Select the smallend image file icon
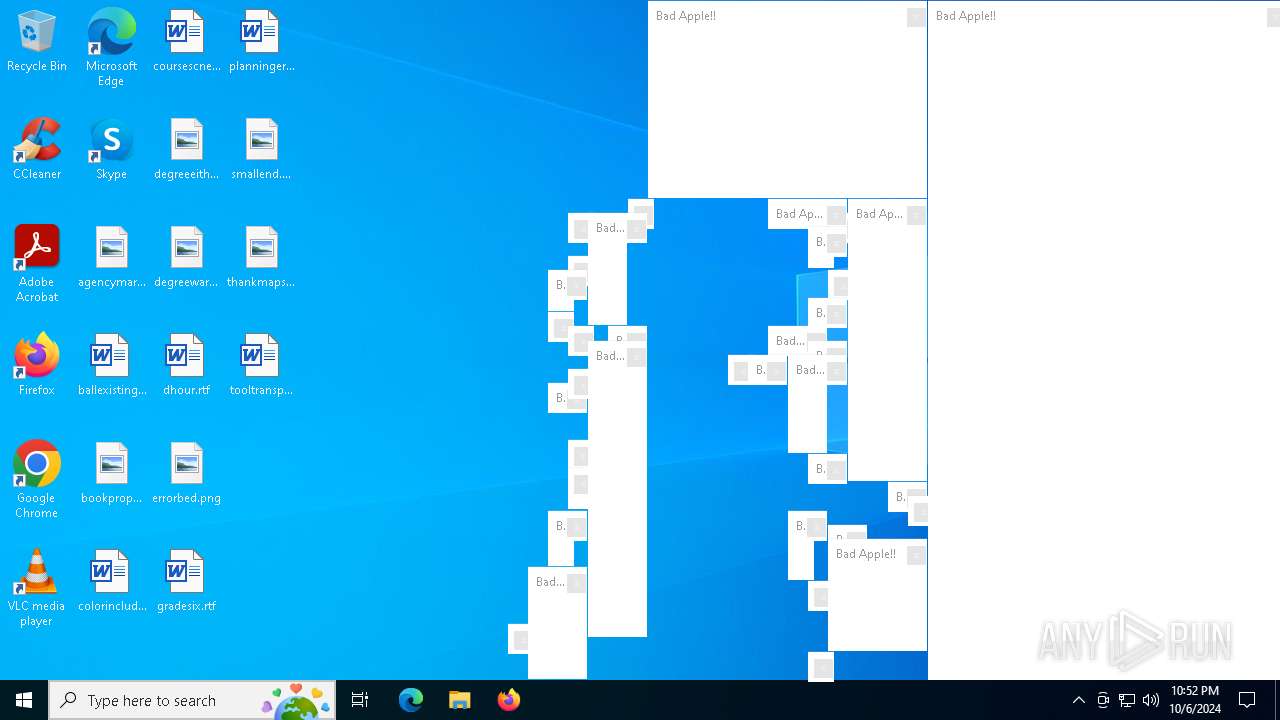This screenshot has width=1280, height=720. [261, 150]
